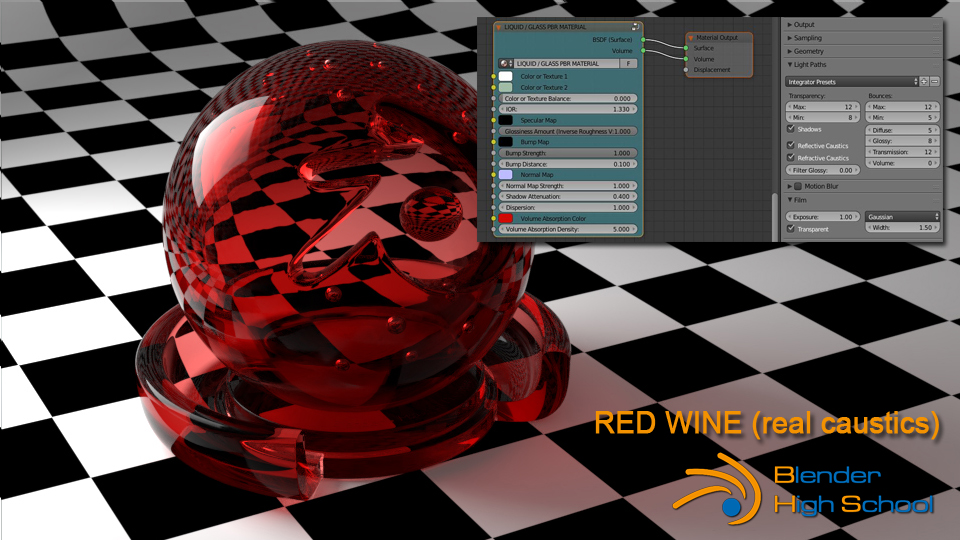Viewport: 960px width, 540px height.
Task: Click the Diffuse bounces field
Action: click(x=902, y=130)
